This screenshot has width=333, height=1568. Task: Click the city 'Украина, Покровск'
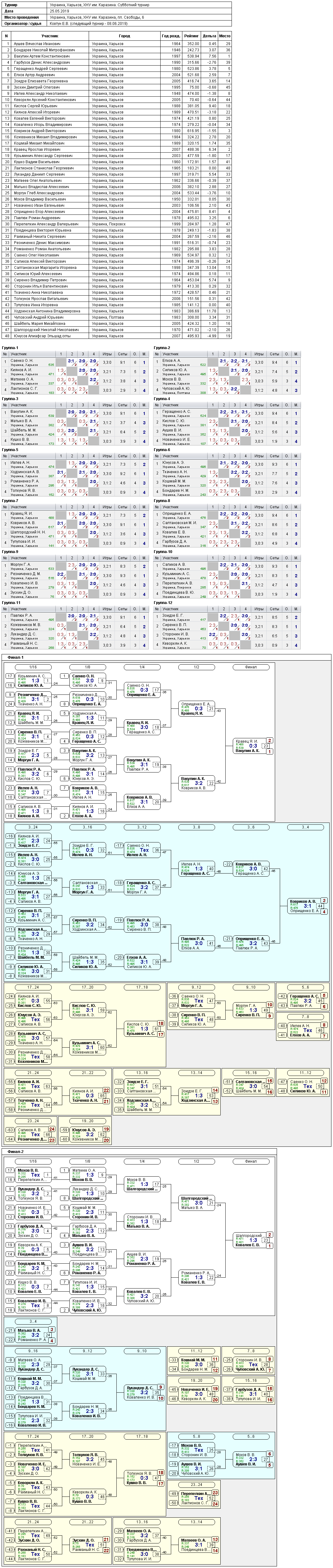(x=109, y=224)
